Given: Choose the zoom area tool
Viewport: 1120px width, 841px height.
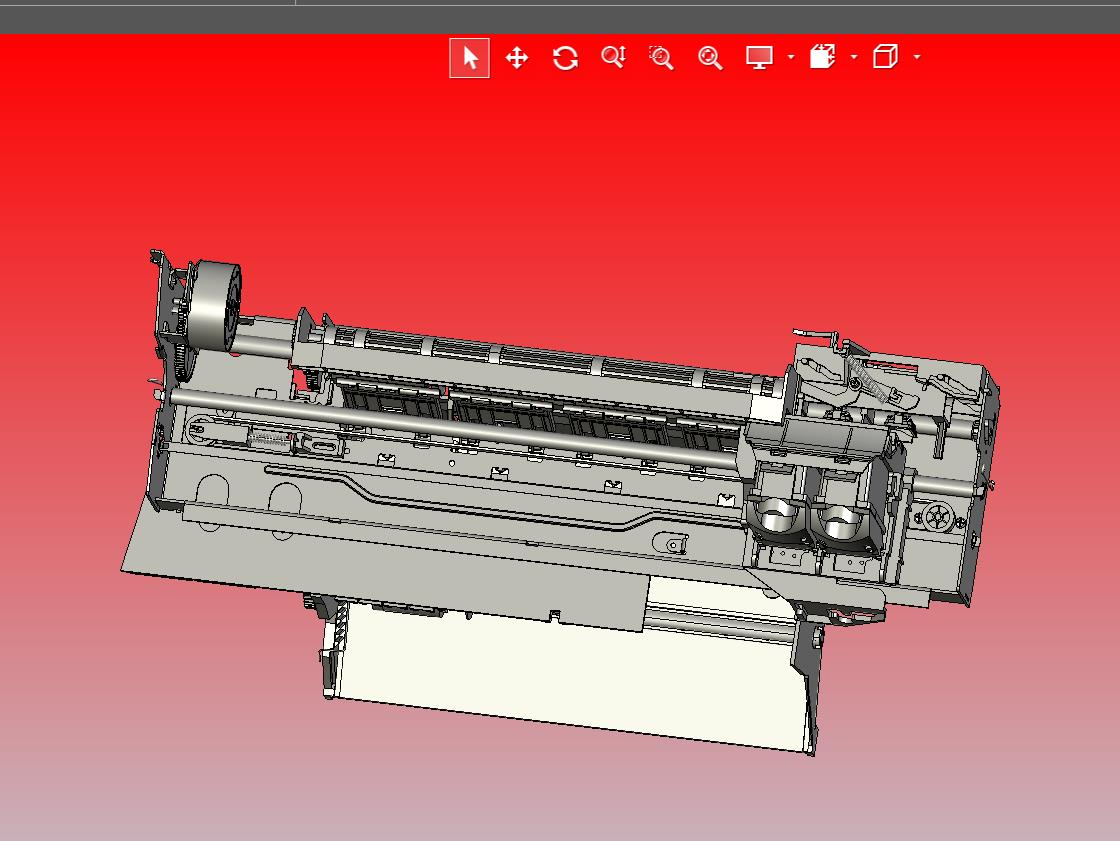Looking at the screenshot, I should (661, 58).
